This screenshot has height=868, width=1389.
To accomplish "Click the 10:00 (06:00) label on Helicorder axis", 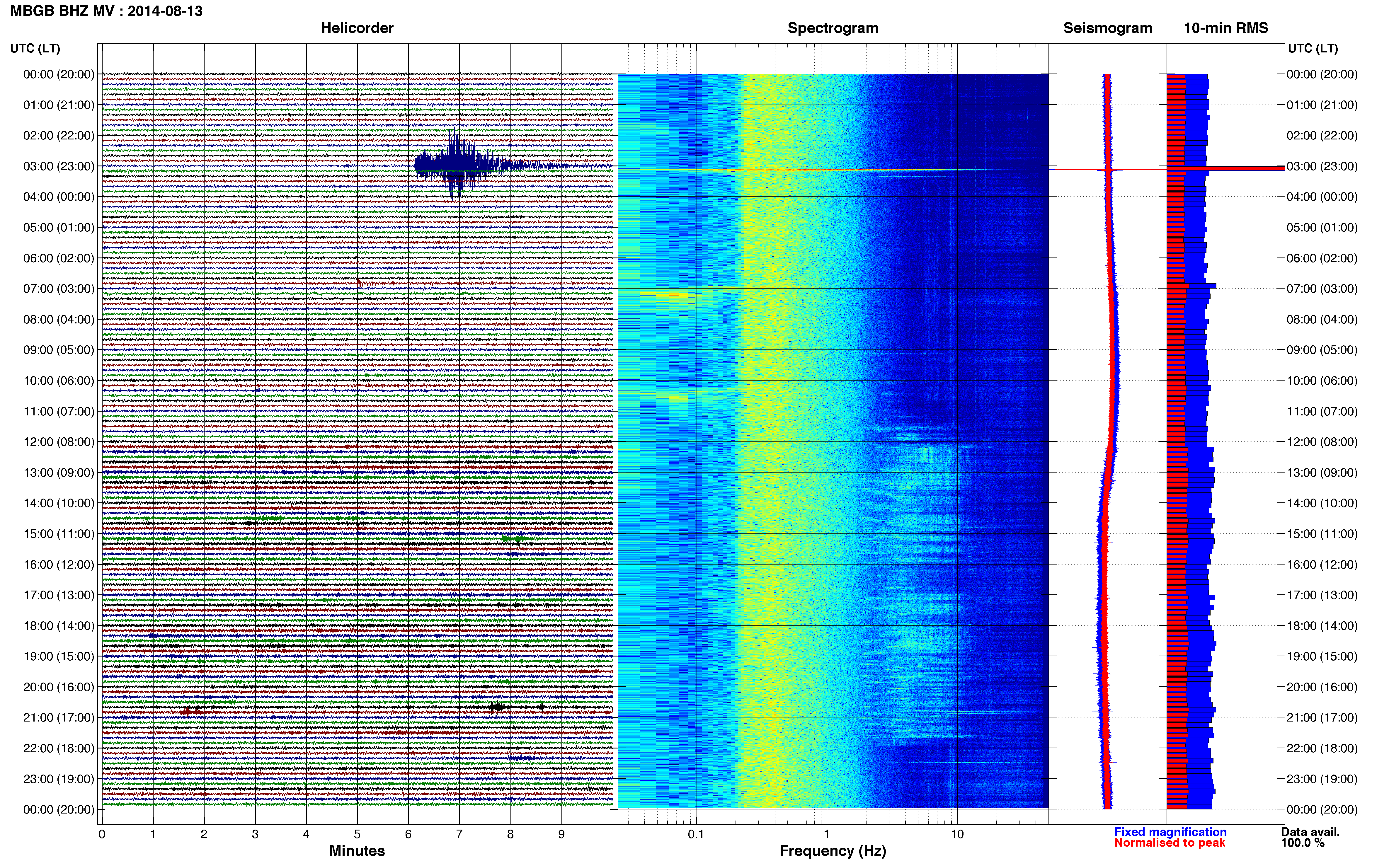I will (x=59, y=381).
